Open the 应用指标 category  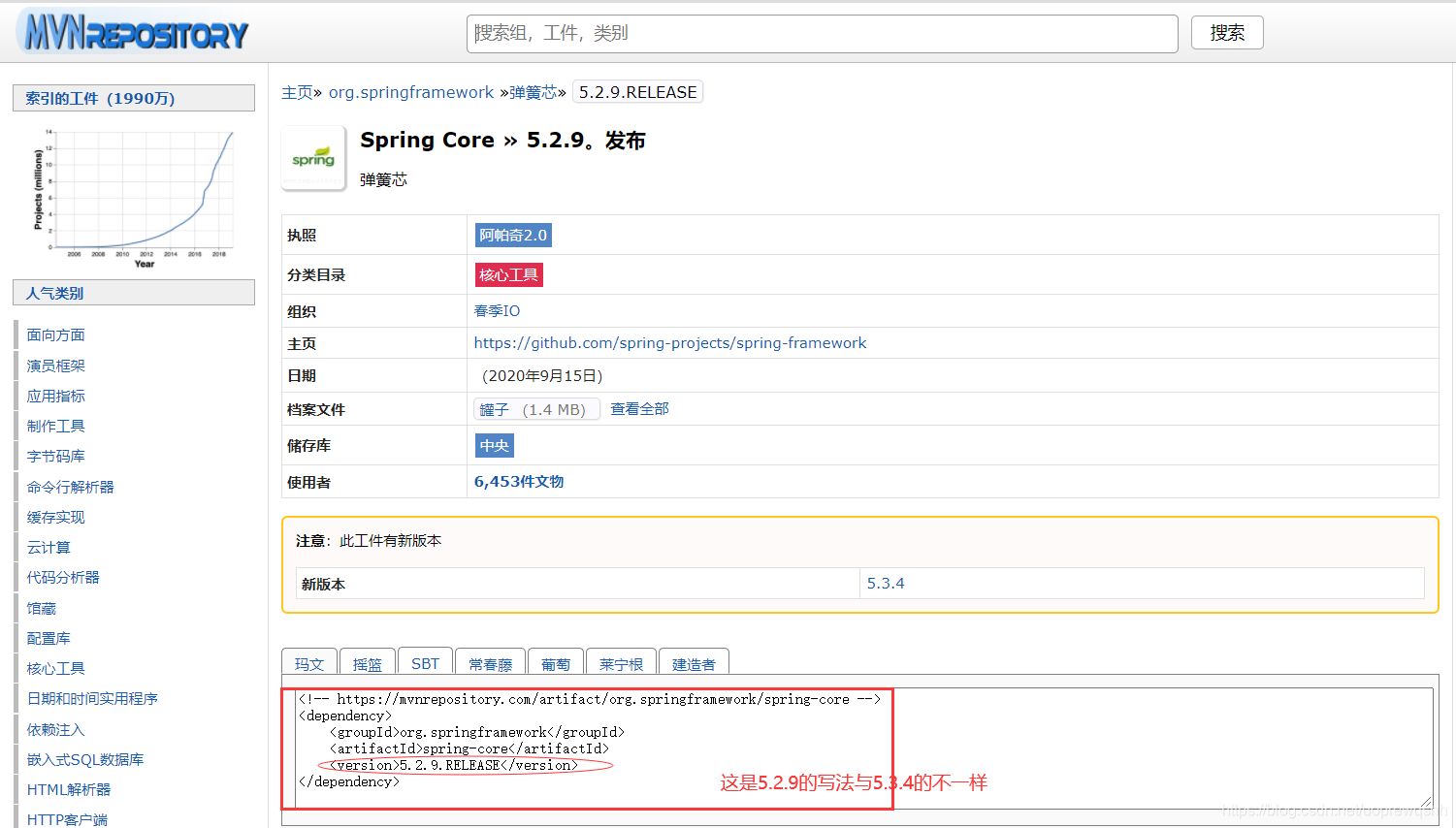pyautogui.click(x=56, y=396)
